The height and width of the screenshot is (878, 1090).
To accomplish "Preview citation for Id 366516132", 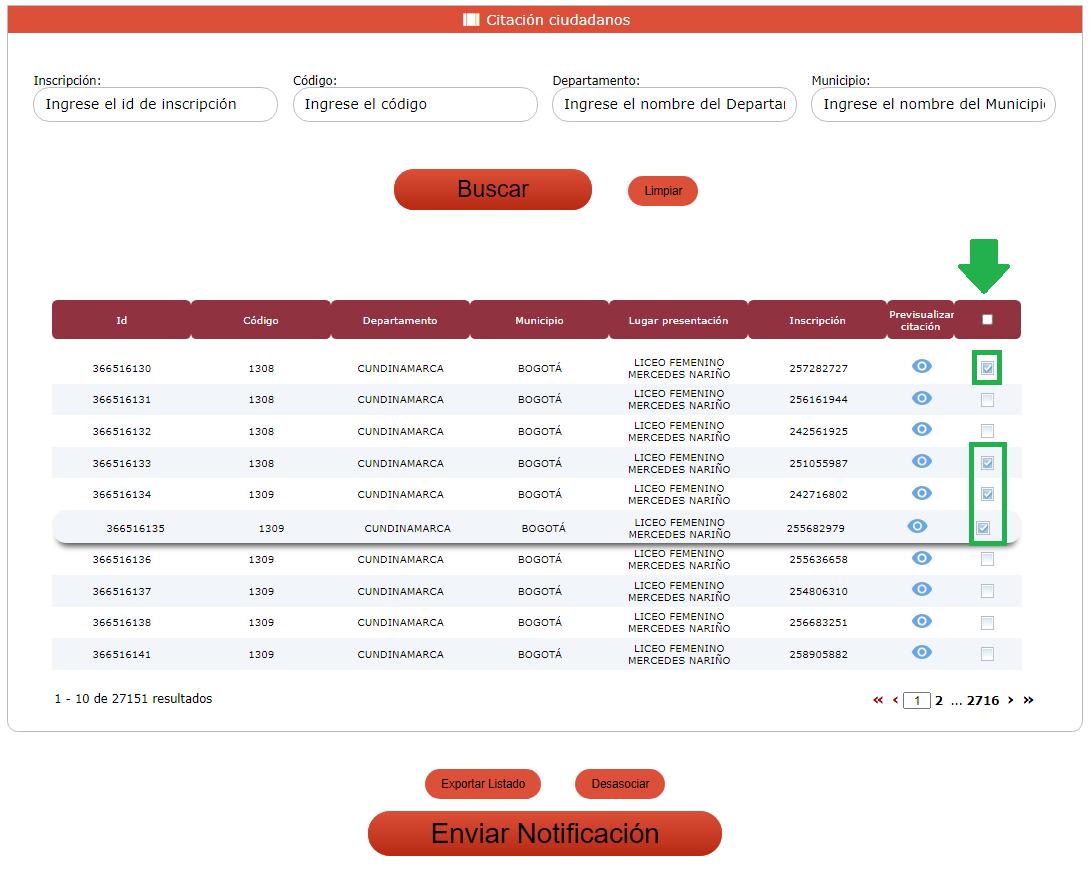I will pyautogui.click(x=922, y=430).
